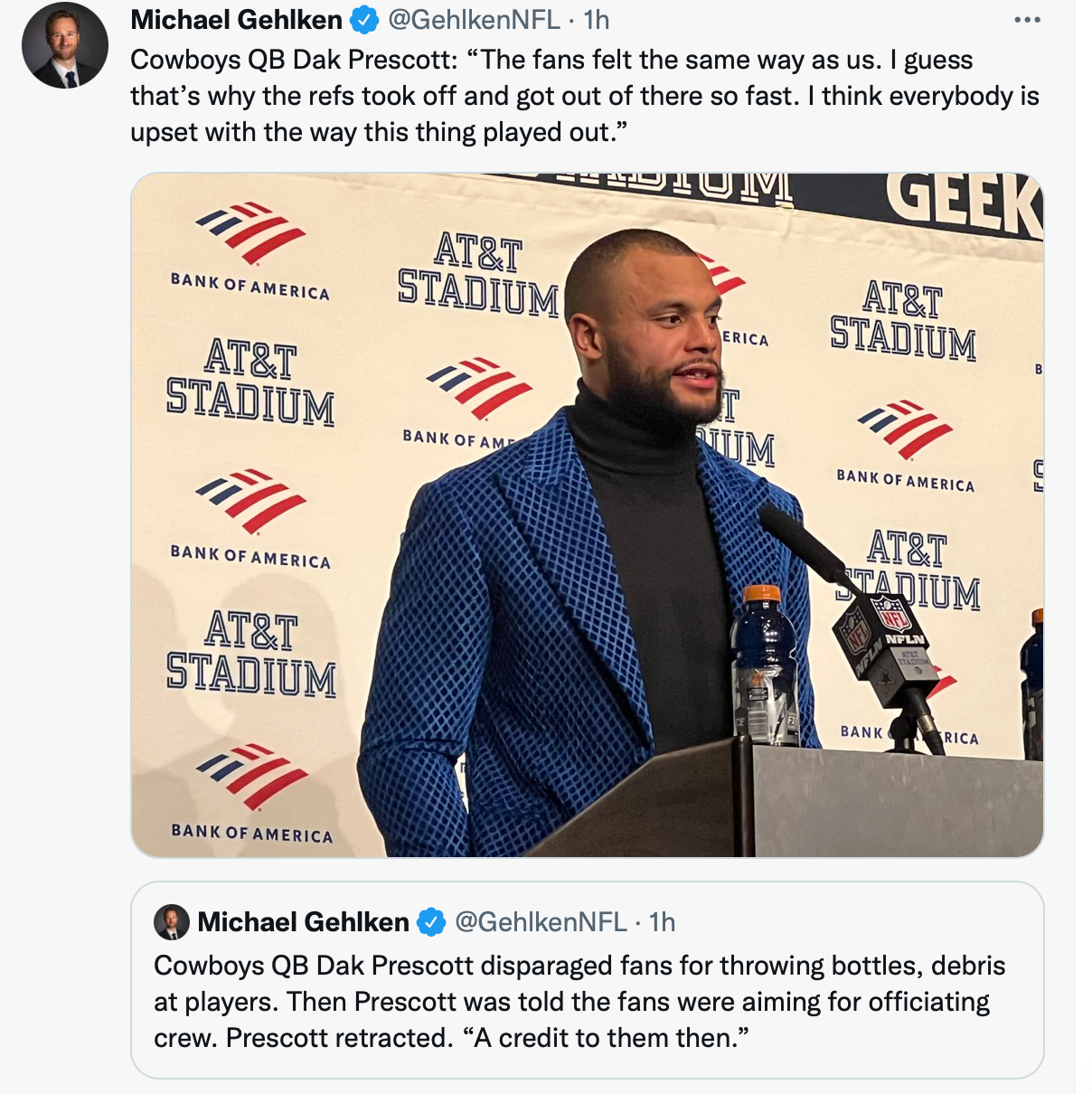Open the quoted tweet about fans throwing bottles
The image size is (1092, 1094).
(x=579, y=1002)
